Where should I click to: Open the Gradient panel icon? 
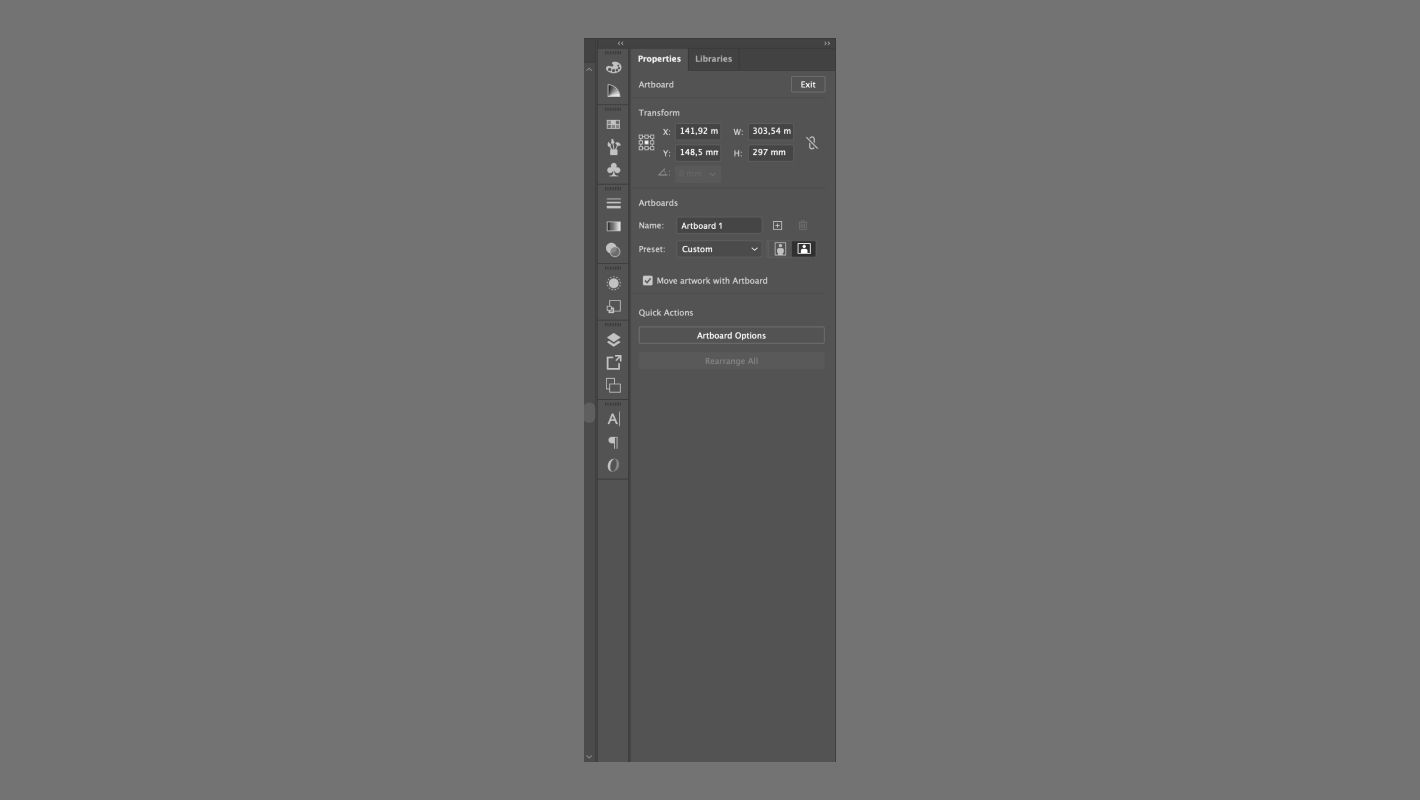[613, 227]
